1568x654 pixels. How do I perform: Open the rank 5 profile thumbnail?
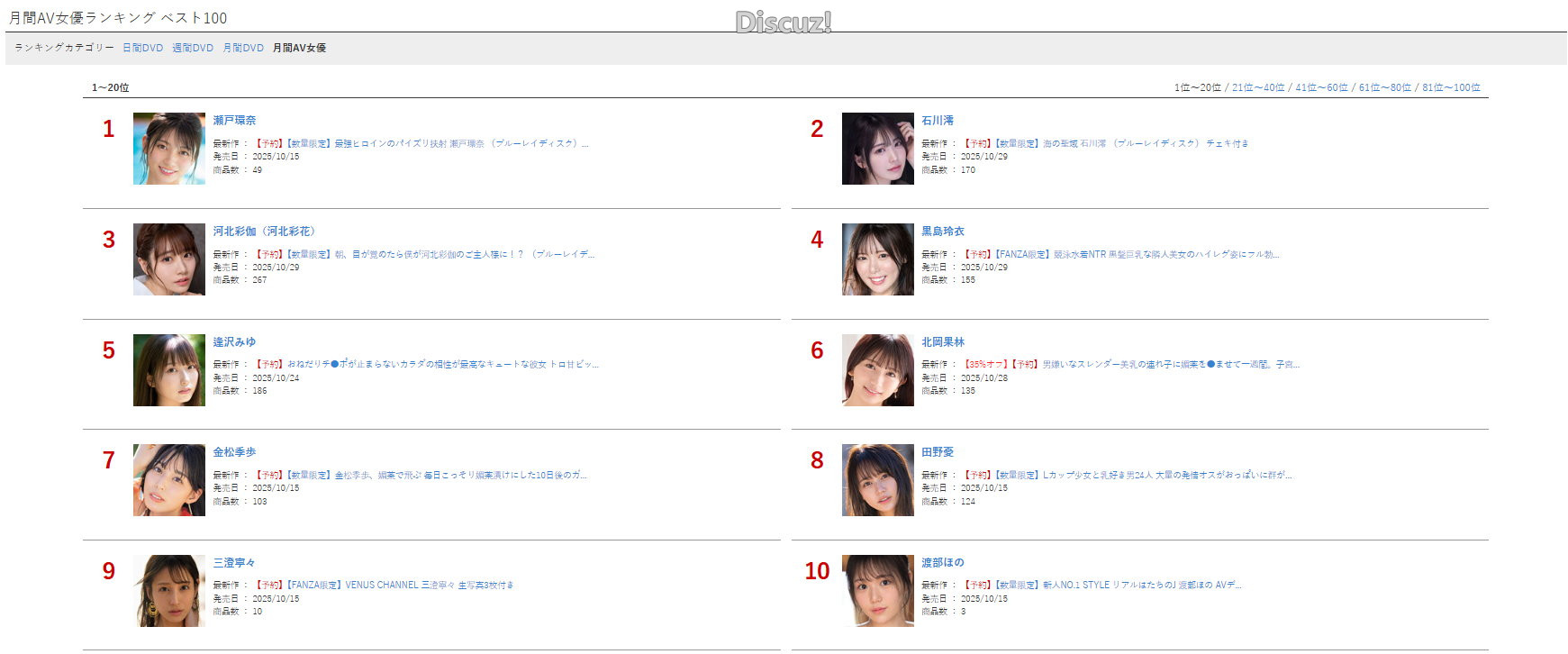click(169, 370)
